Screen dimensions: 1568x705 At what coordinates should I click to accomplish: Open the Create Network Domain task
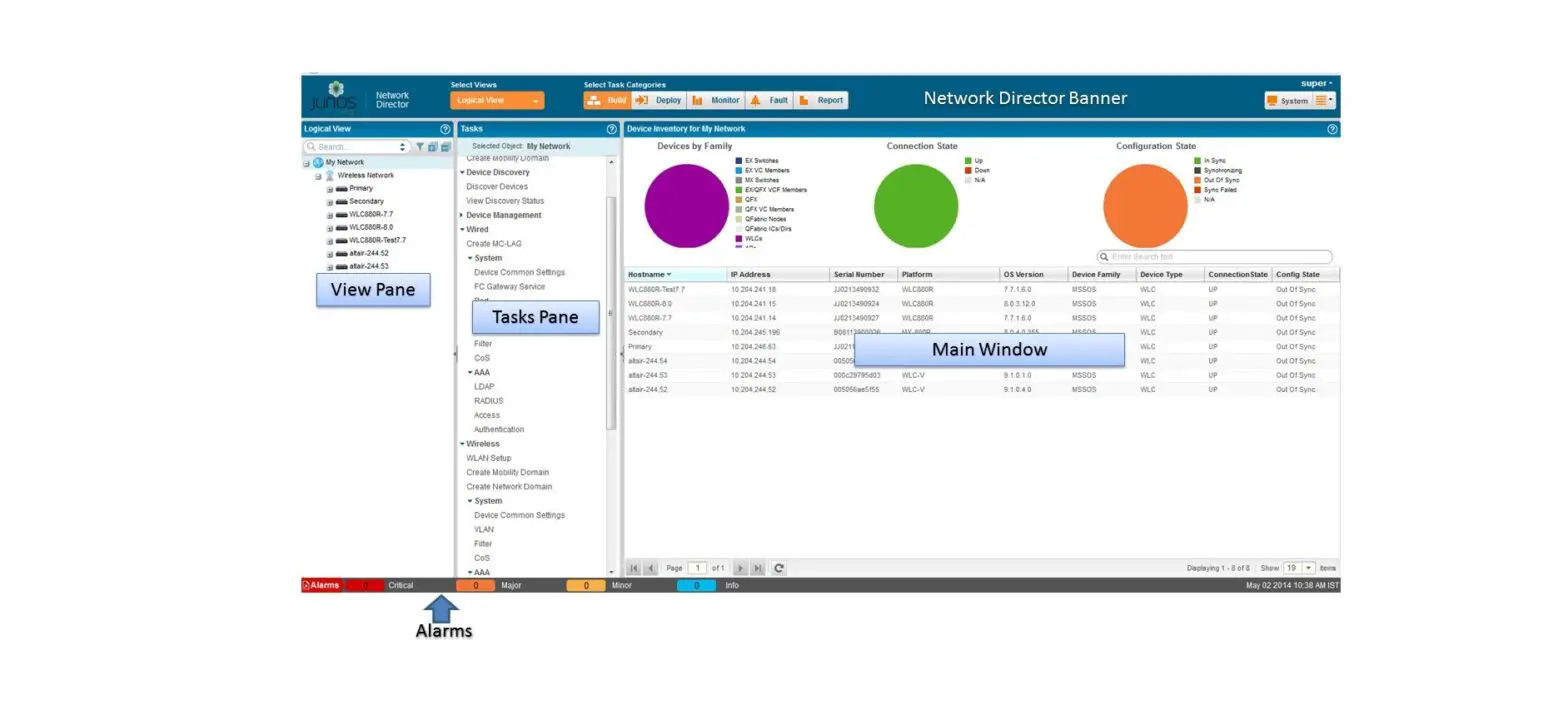509,486
